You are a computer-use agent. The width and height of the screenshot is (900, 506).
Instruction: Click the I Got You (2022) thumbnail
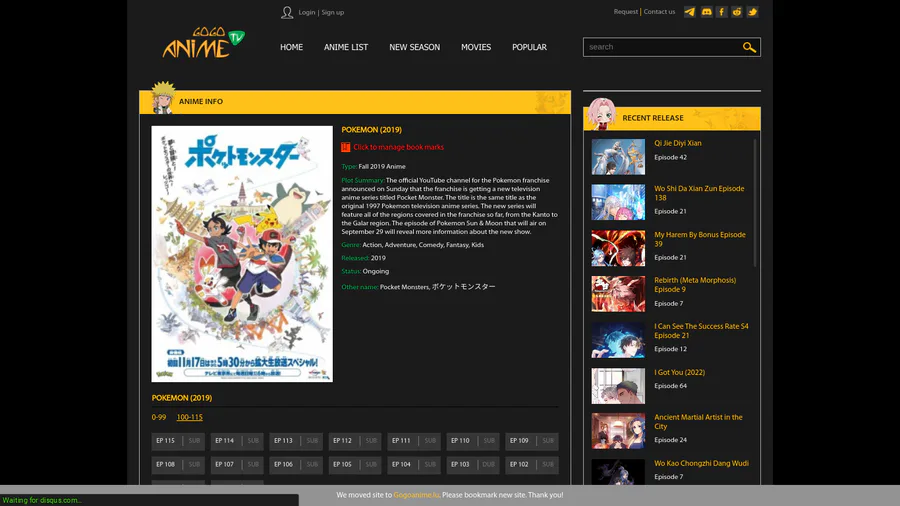click(x=618, y=386)
